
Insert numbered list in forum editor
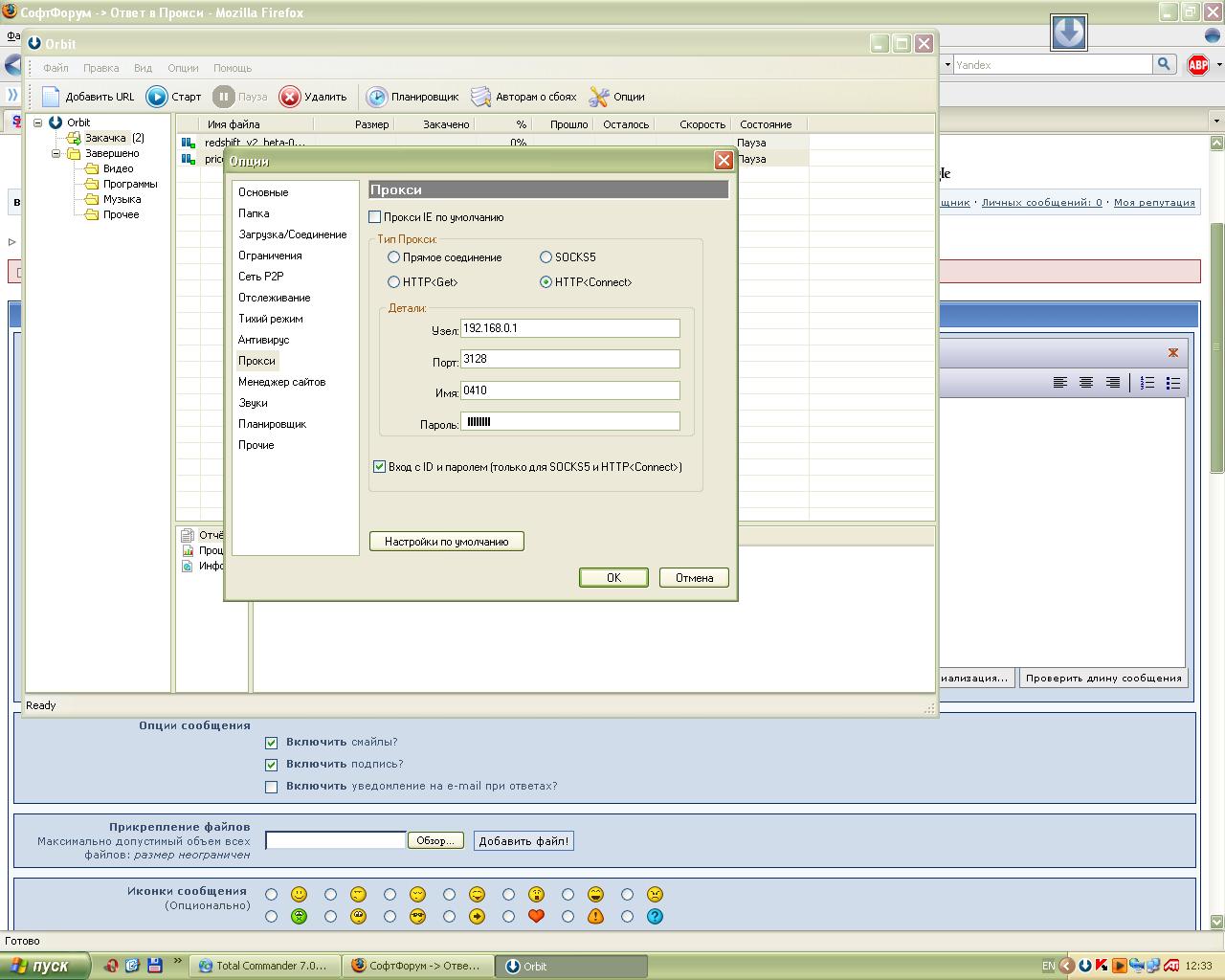[x=1147, y=383]
